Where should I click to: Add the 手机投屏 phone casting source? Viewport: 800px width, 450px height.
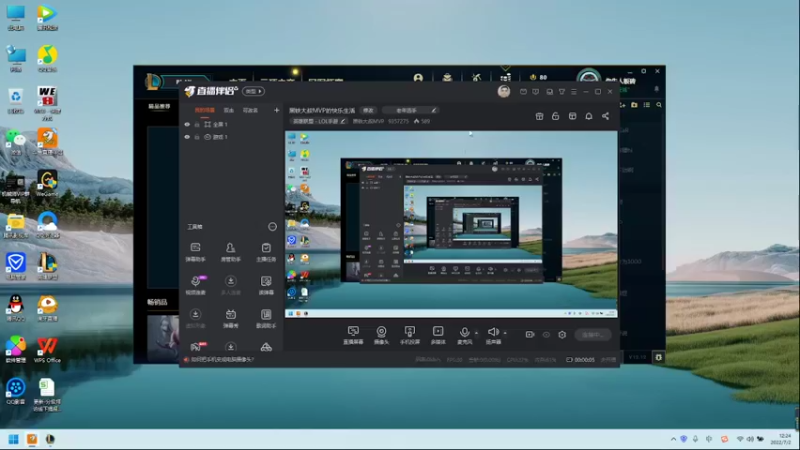(409, 335)
